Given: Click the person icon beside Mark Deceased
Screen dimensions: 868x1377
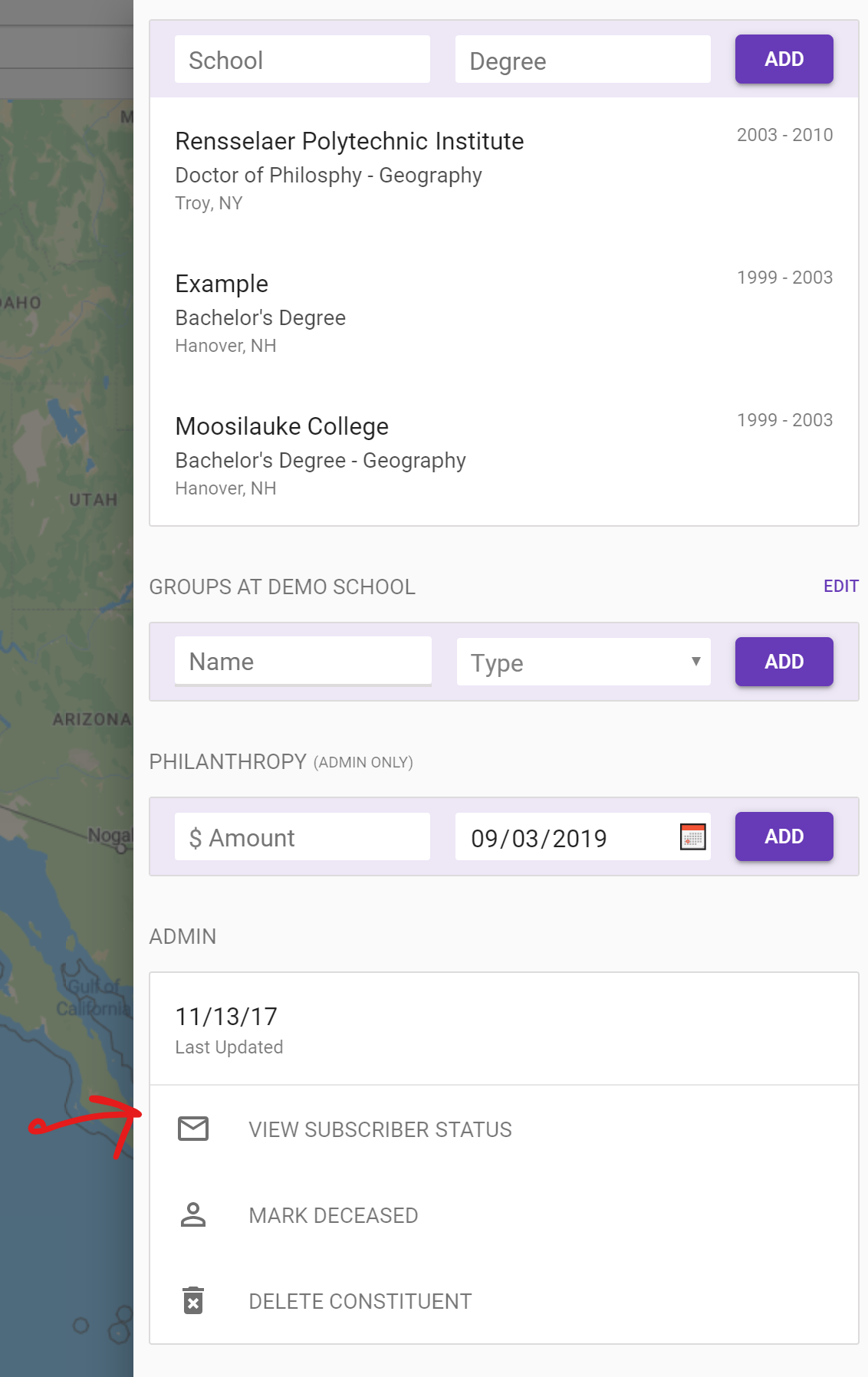Looking at the screenshot, I should [193, 1214].
